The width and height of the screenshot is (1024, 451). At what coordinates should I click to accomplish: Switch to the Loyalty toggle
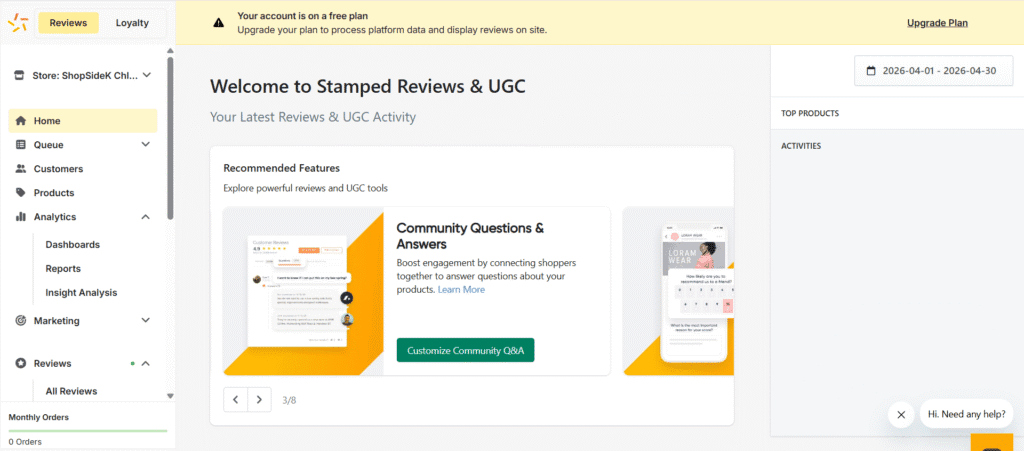click(132, 23)
